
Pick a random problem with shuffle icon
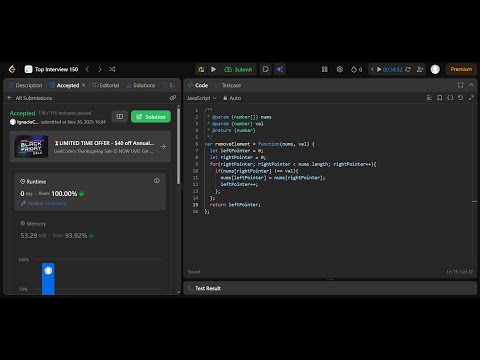(112, 69)
